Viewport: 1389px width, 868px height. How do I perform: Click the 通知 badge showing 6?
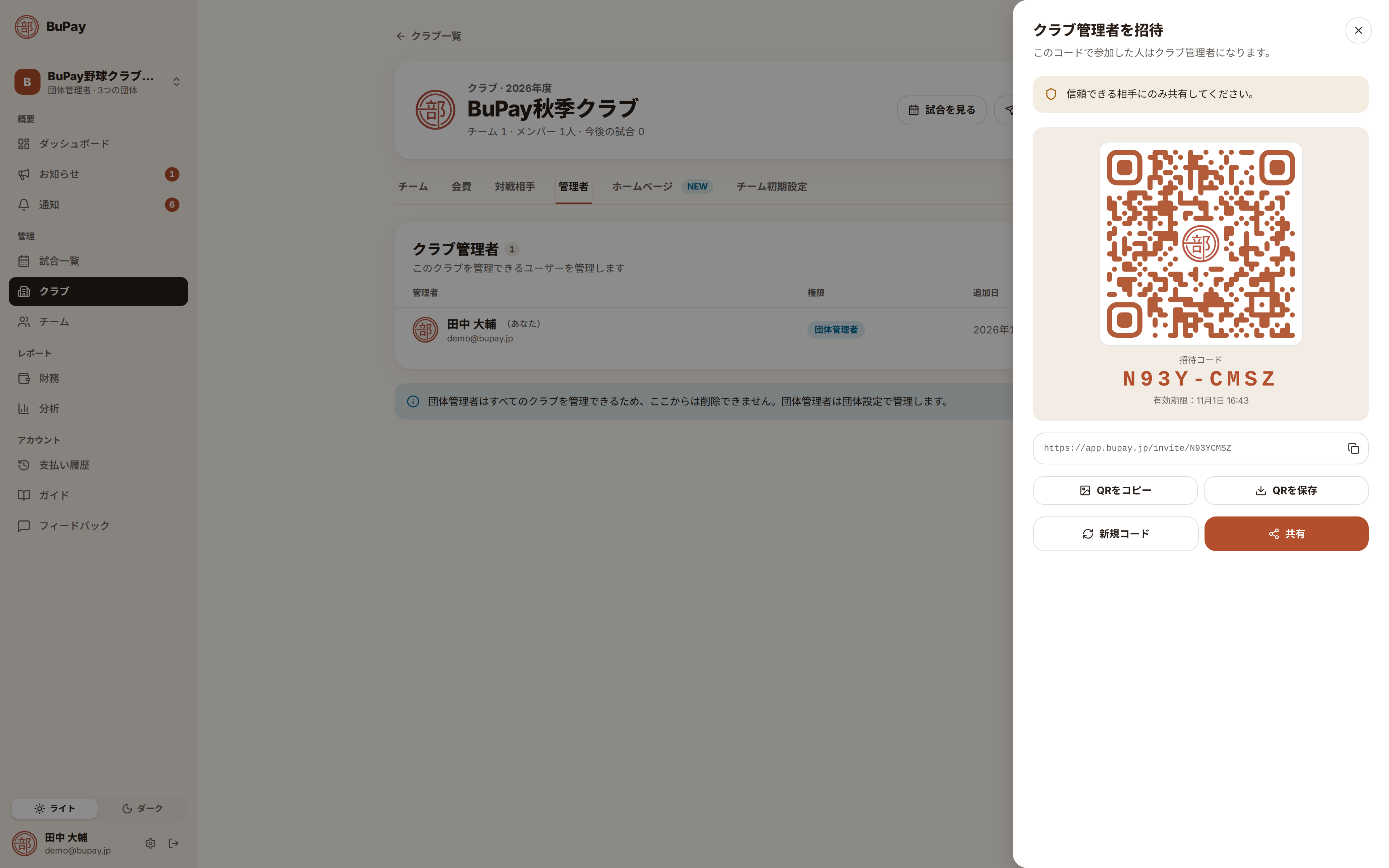pos(171,205)
